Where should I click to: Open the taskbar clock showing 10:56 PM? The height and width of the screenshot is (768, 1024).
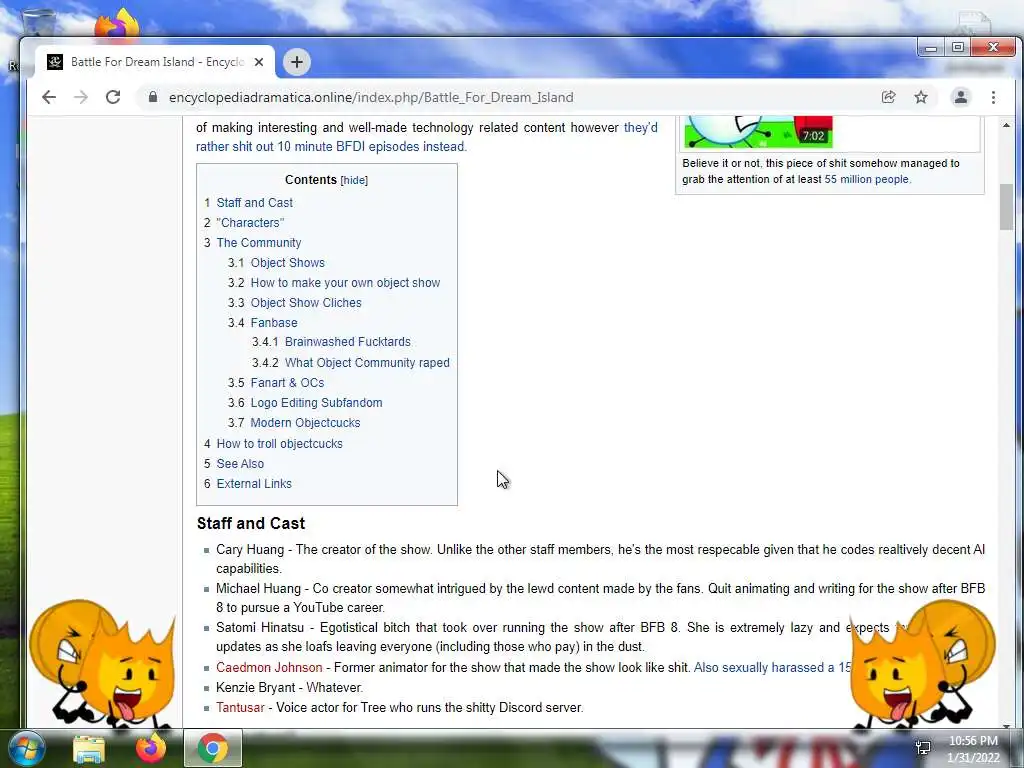[x=973, y=749]
